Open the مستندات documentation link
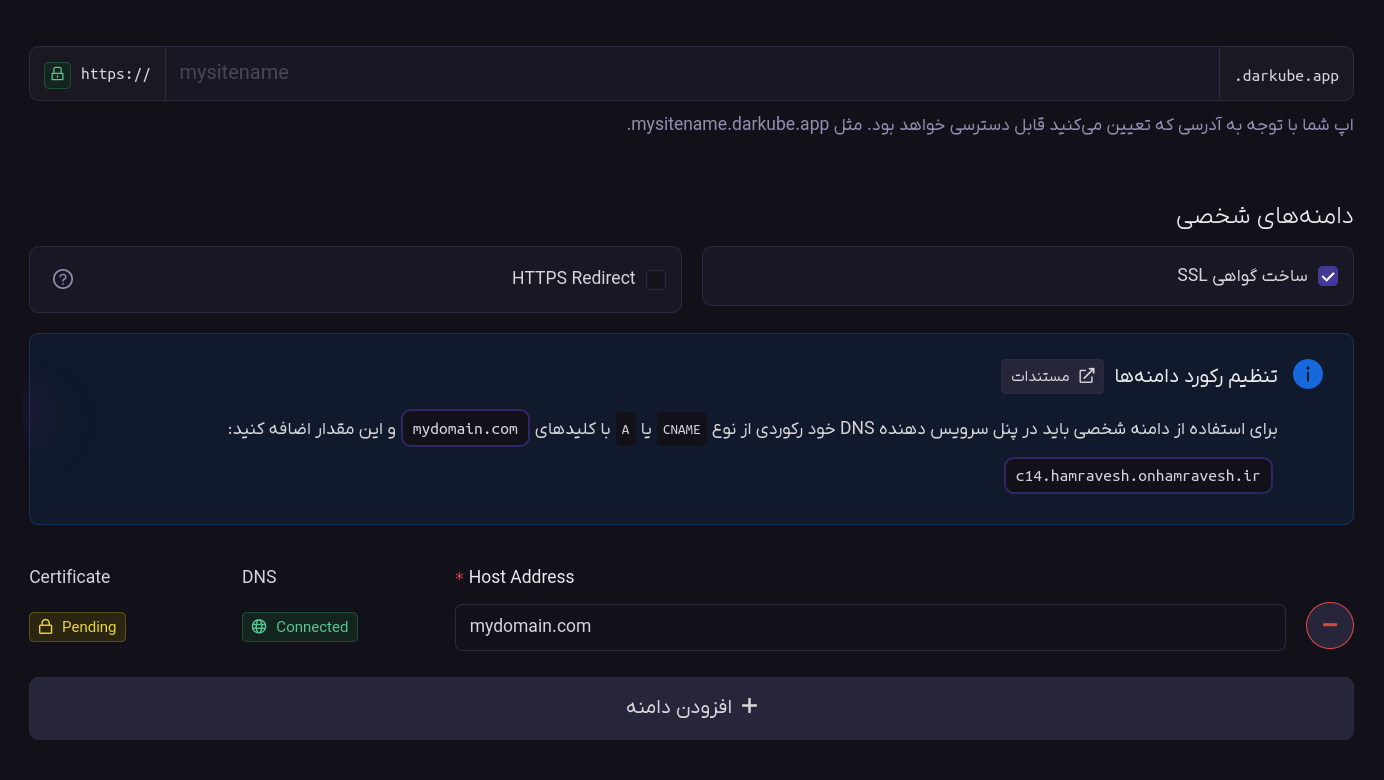Screen dimensions: 1384x780 coord(1052,376)
